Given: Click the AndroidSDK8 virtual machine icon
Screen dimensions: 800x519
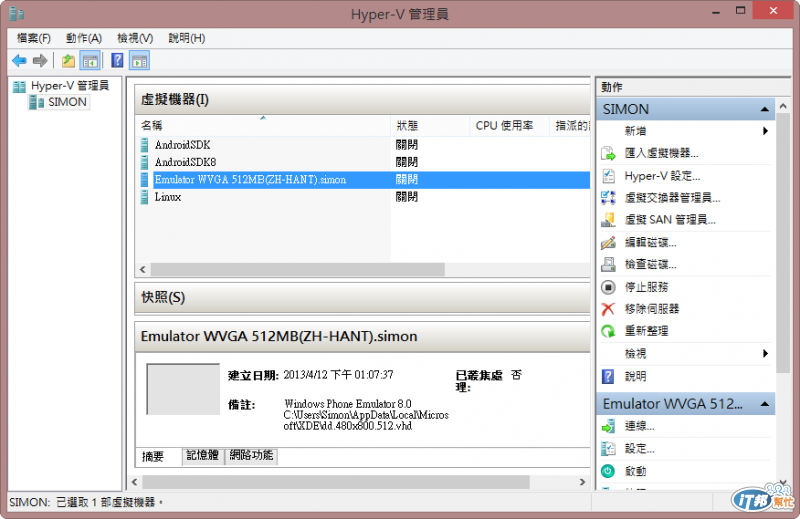Looking at the screenshot, I should [x=144, y=162].
